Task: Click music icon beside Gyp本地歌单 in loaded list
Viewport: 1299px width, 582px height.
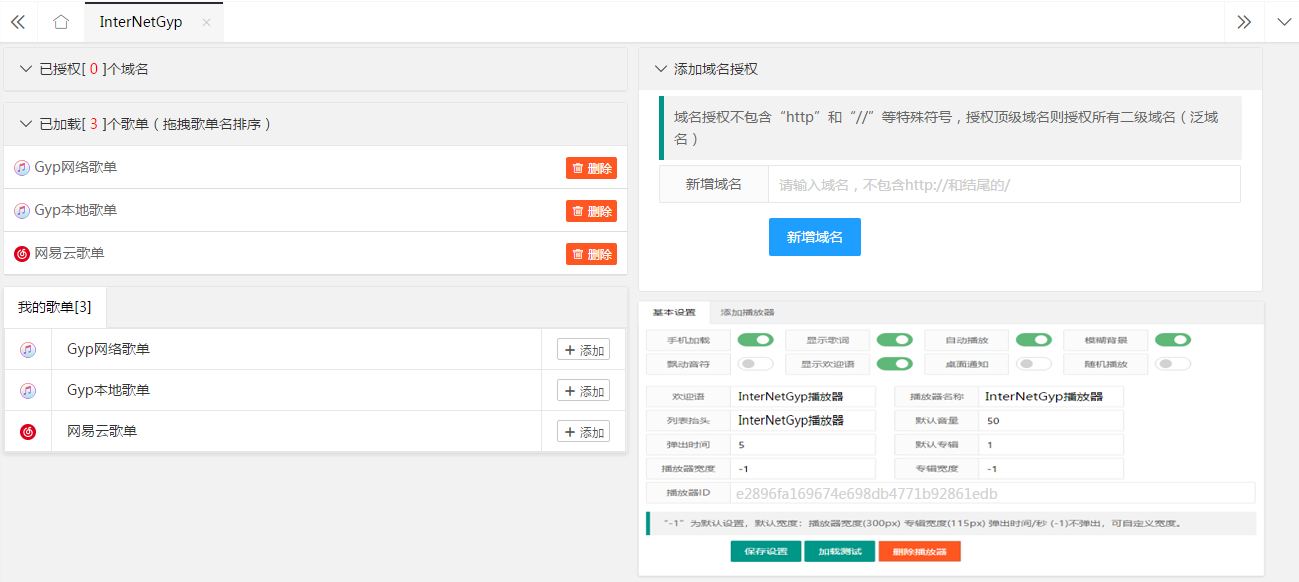Action: click(x=22, y=211)
